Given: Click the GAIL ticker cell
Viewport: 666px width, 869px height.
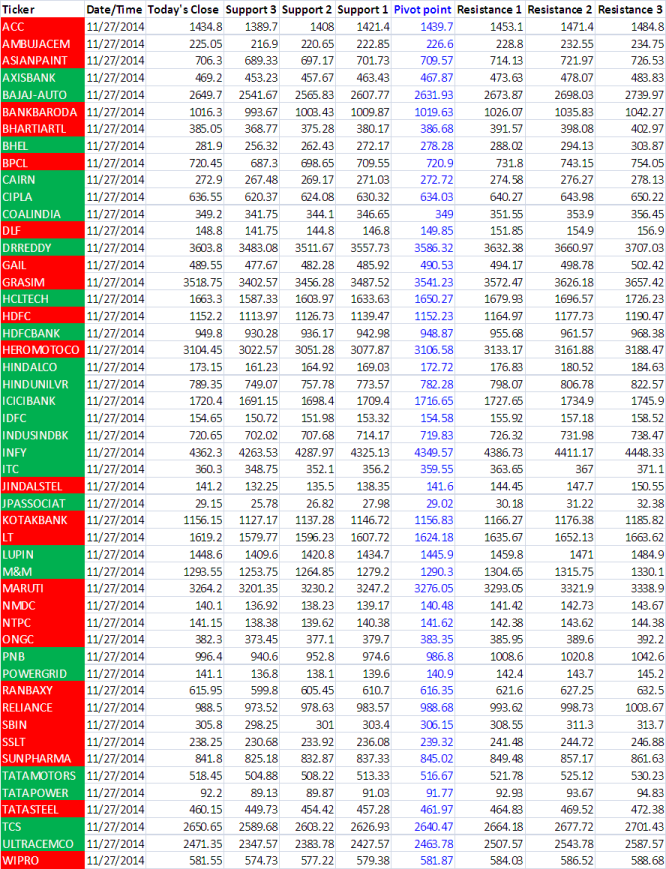Looking at the screenshot, I should (42, 265).
